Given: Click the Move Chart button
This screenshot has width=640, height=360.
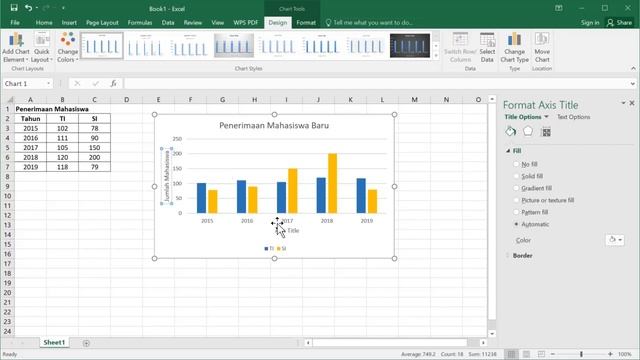Looking at the screenshot, I should click(542, 48).
